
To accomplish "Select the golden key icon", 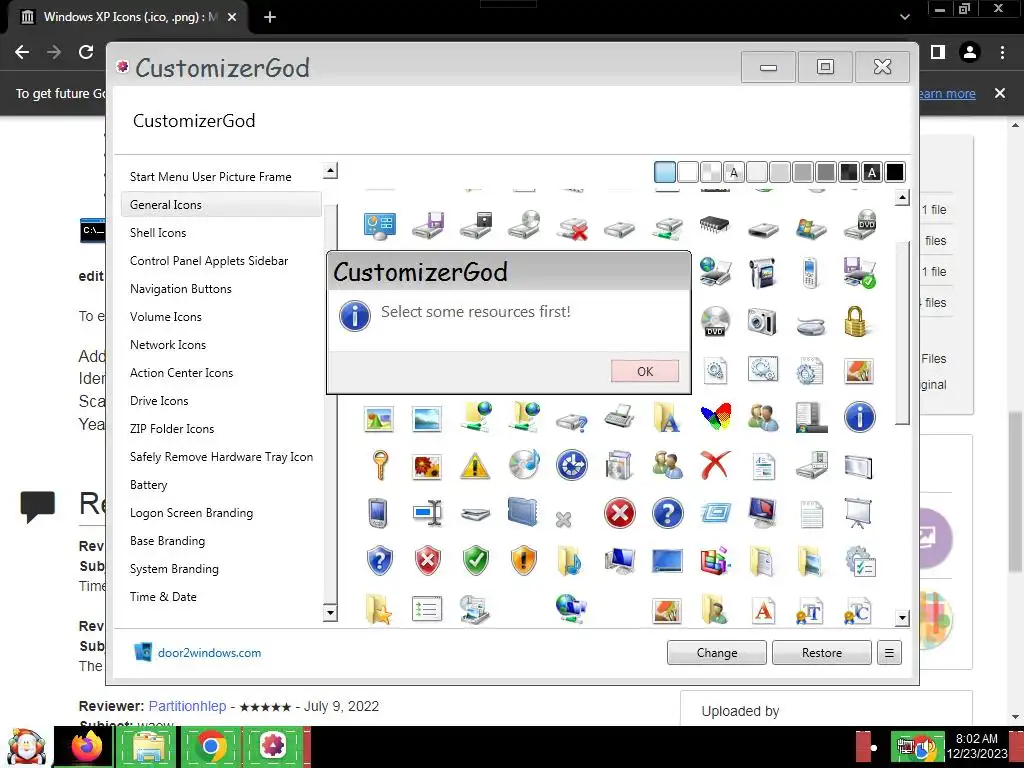I will coord(379,465).
